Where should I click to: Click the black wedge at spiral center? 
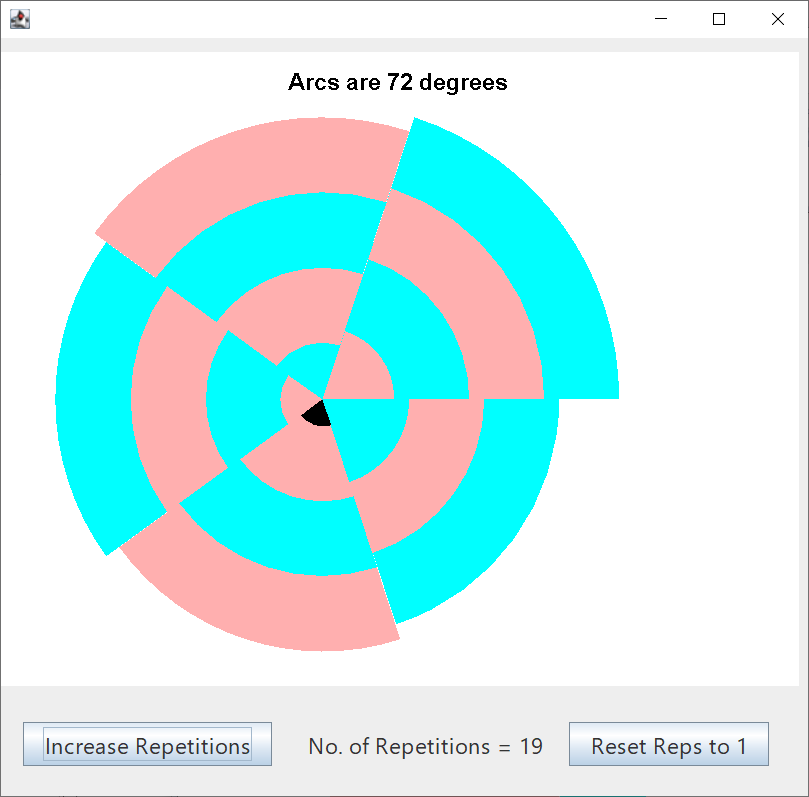(x=318, y=413)
